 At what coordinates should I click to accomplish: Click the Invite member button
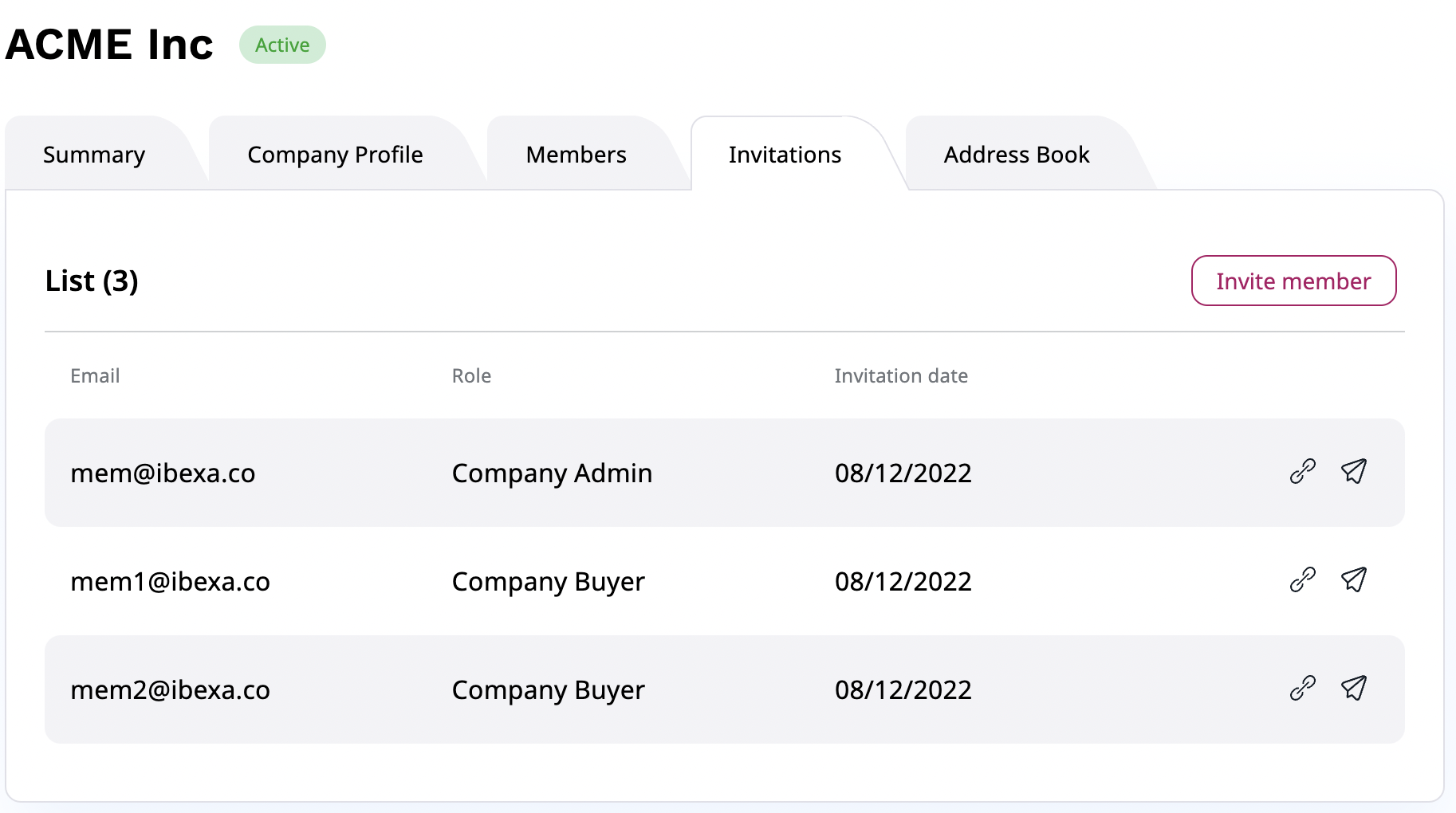(x=1293, y=281)
